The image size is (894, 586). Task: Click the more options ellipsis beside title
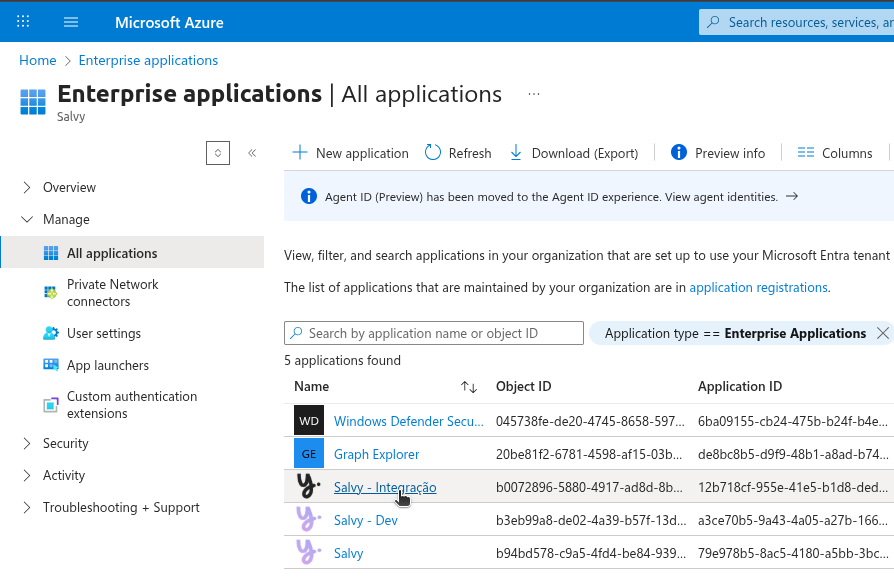[534, 94]
